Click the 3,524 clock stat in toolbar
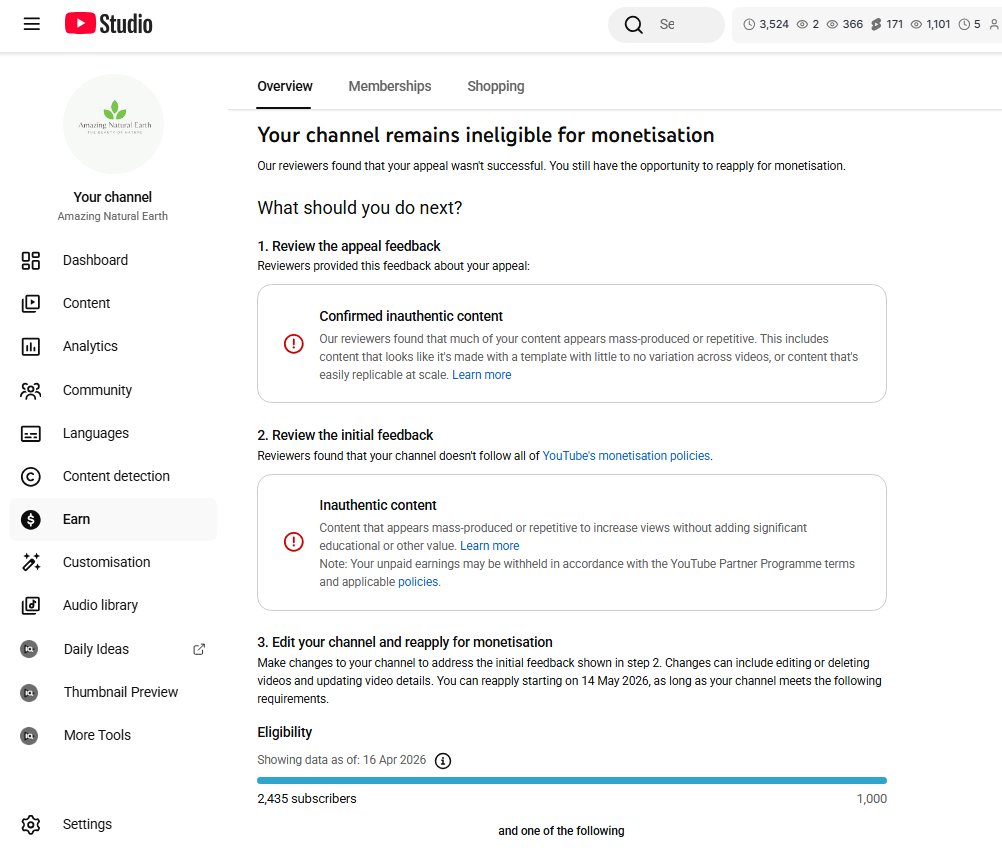The width and height of the screenshot is (1002, 854). point(766,24)
